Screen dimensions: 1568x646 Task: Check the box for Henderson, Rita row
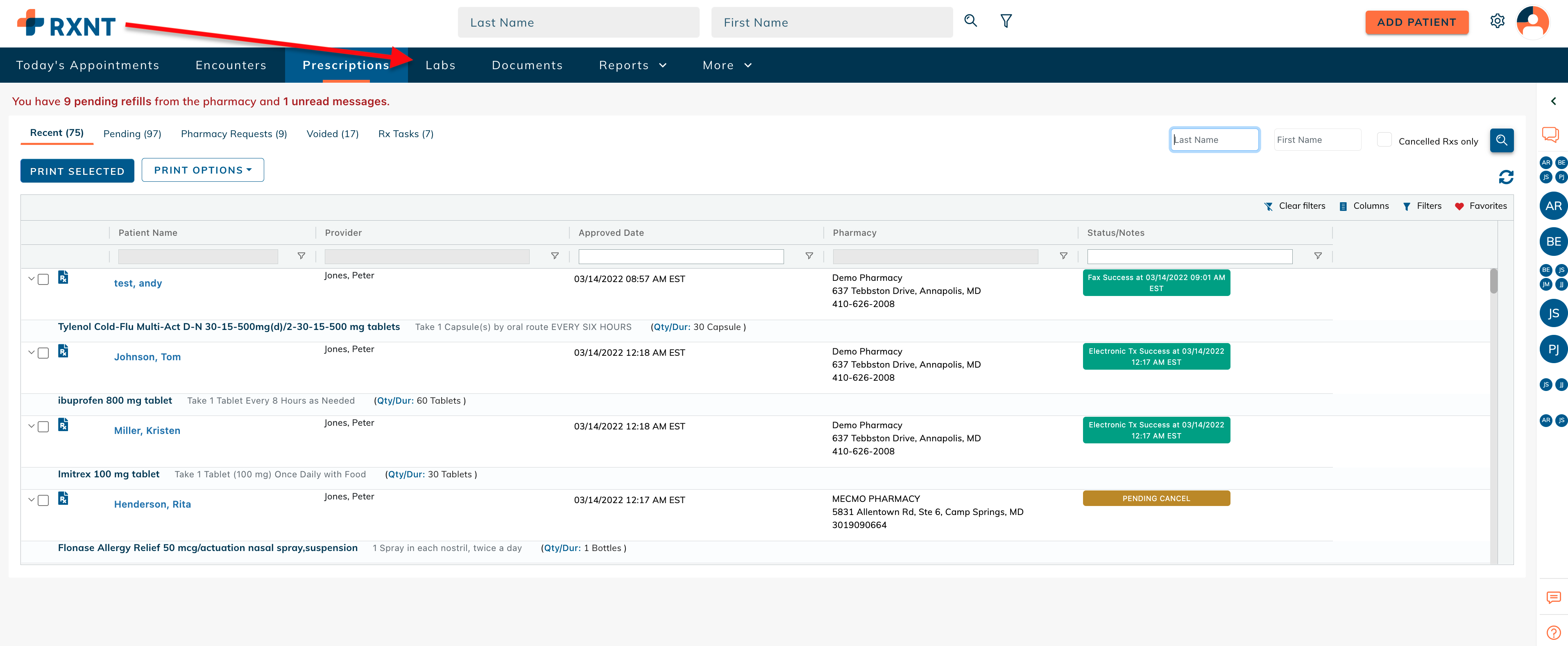[43, 501]
